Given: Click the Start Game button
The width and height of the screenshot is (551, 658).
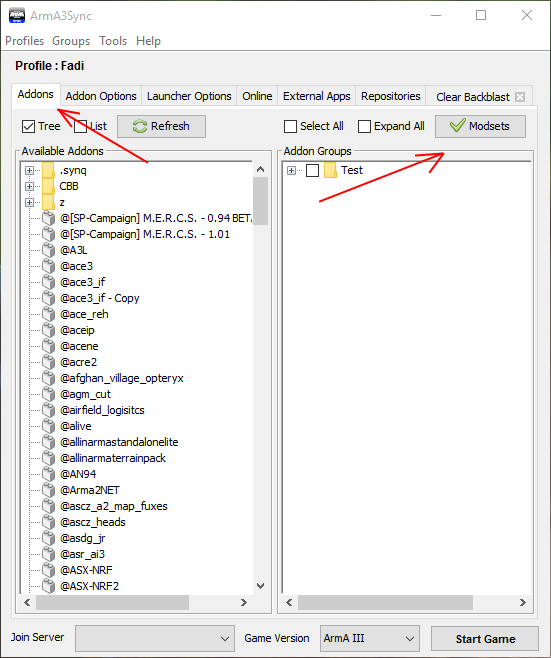Looking at the screenshot, I should (x=485, y=639).
